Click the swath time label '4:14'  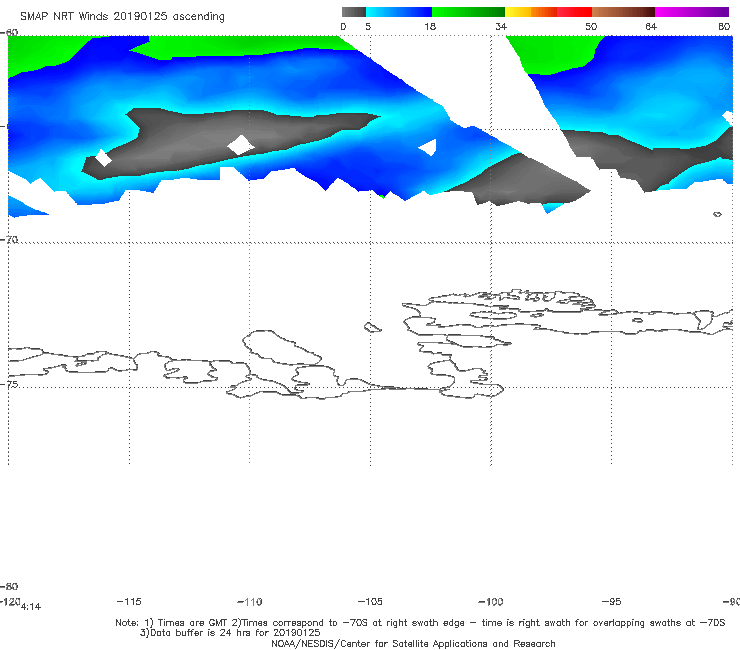(x=31, y=607)
